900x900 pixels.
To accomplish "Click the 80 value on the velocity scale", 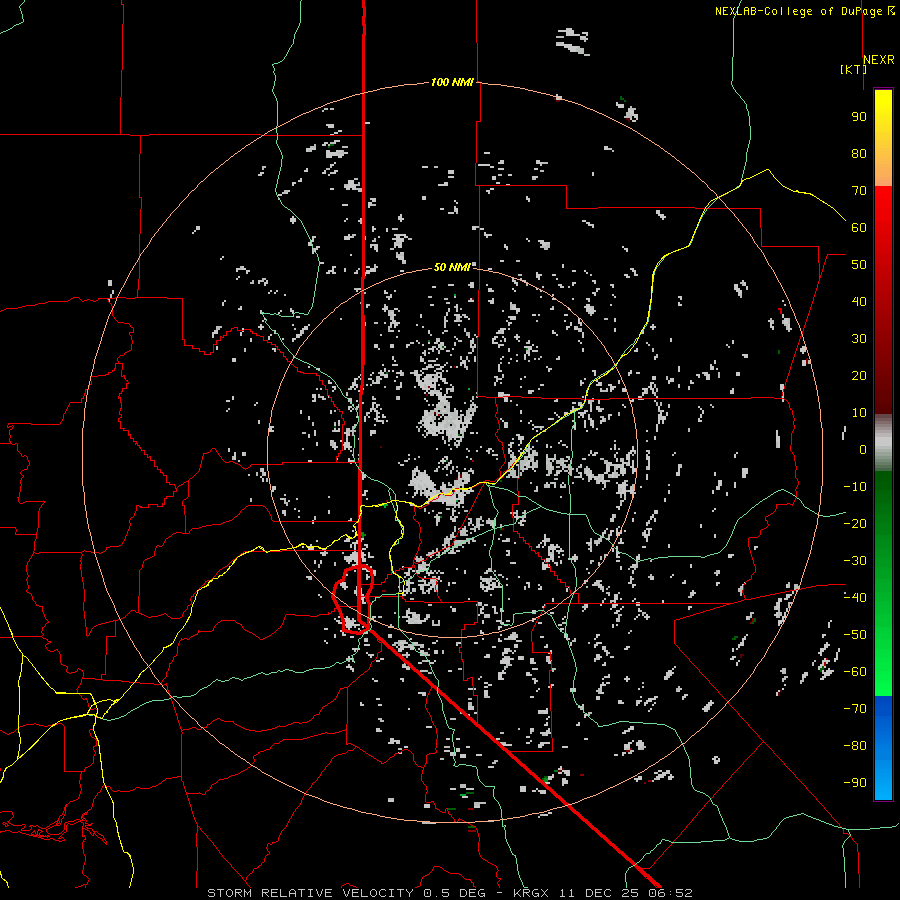I will [859, 153].
